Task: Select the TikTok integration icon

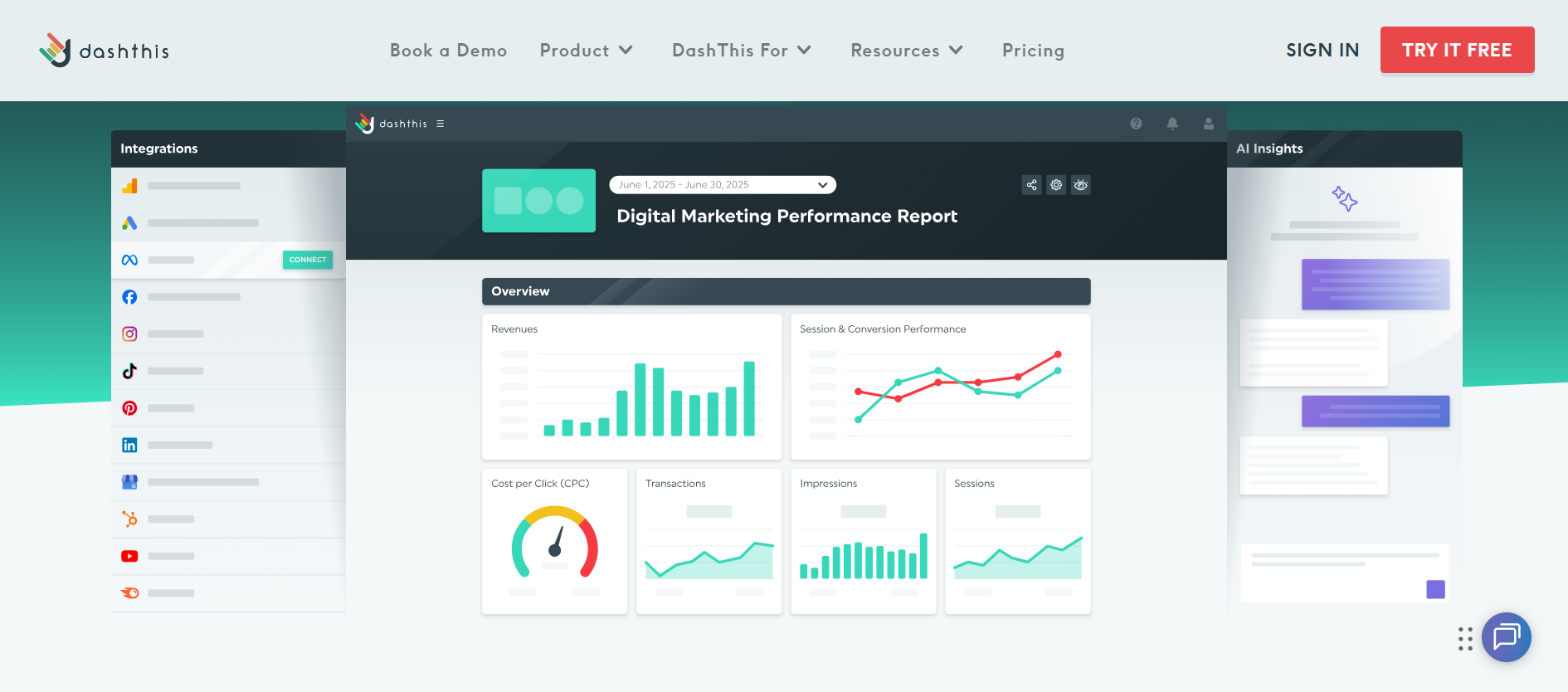Action: (129, 371)
